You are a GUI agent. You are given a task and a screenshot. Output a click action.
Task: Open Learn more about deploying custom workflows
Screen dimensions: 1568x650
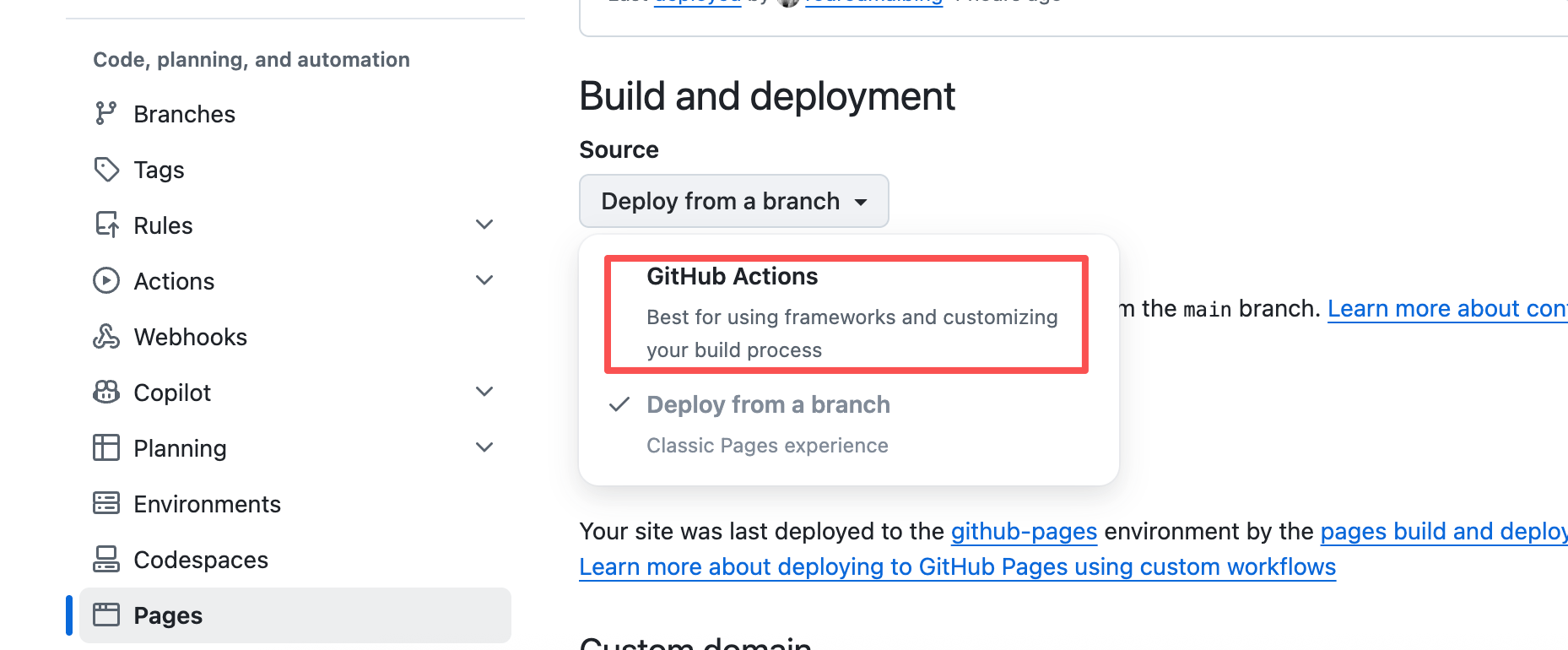[x=957, y=566]
